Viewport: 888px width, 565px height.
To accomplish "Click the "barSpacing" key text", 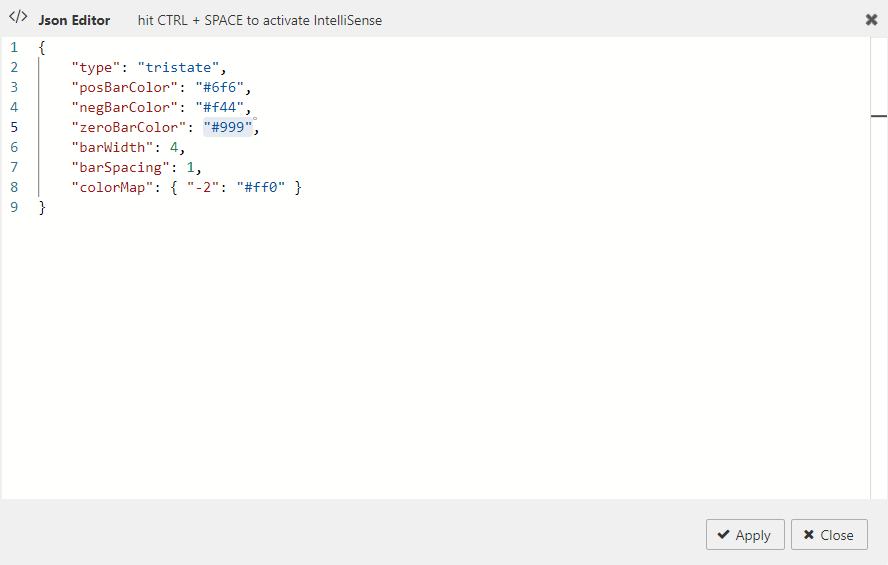I will coord(117,167).
